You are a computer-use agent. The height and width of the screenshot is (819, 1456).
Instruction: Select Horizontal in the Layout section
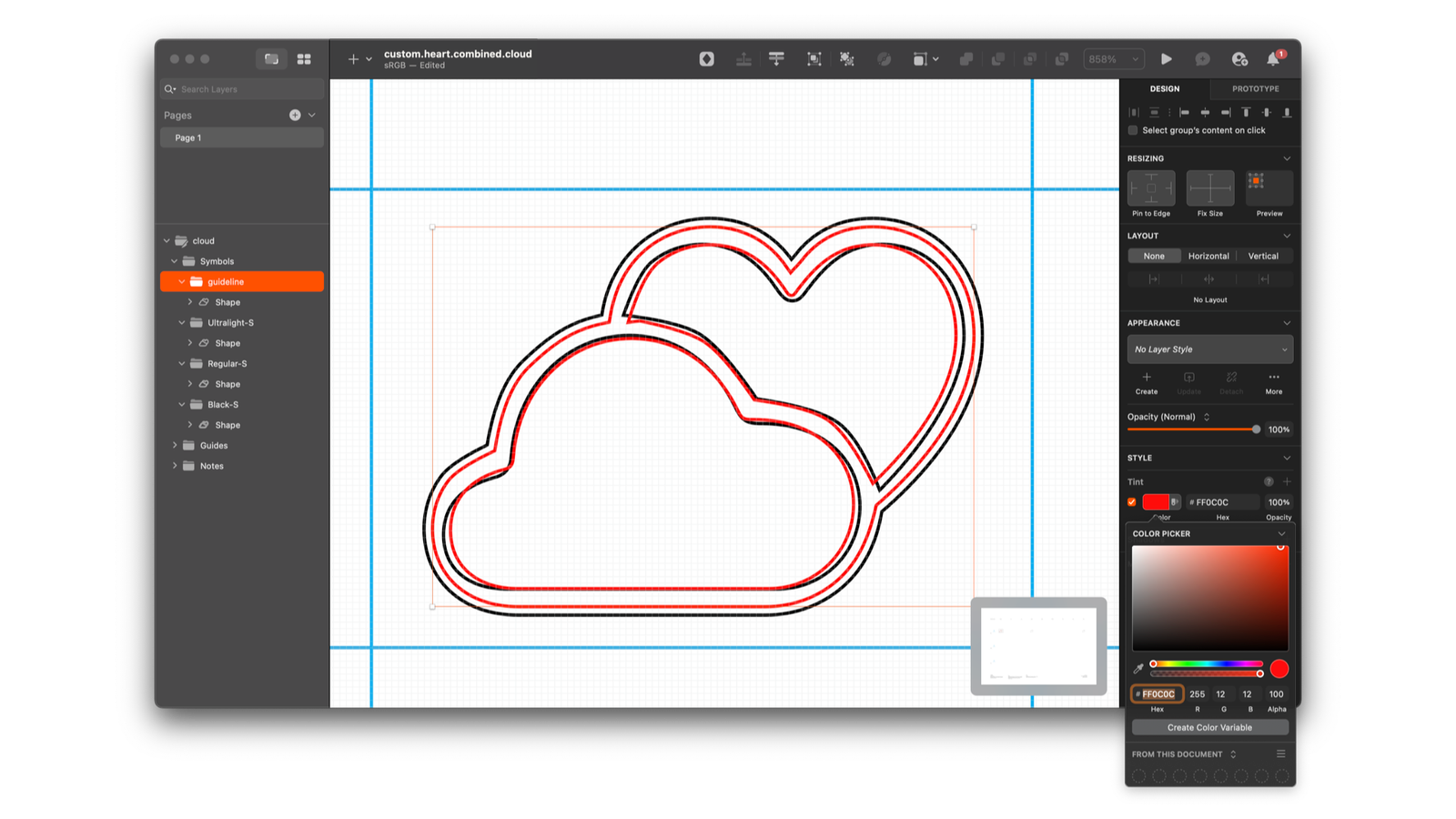[1208, 256]
